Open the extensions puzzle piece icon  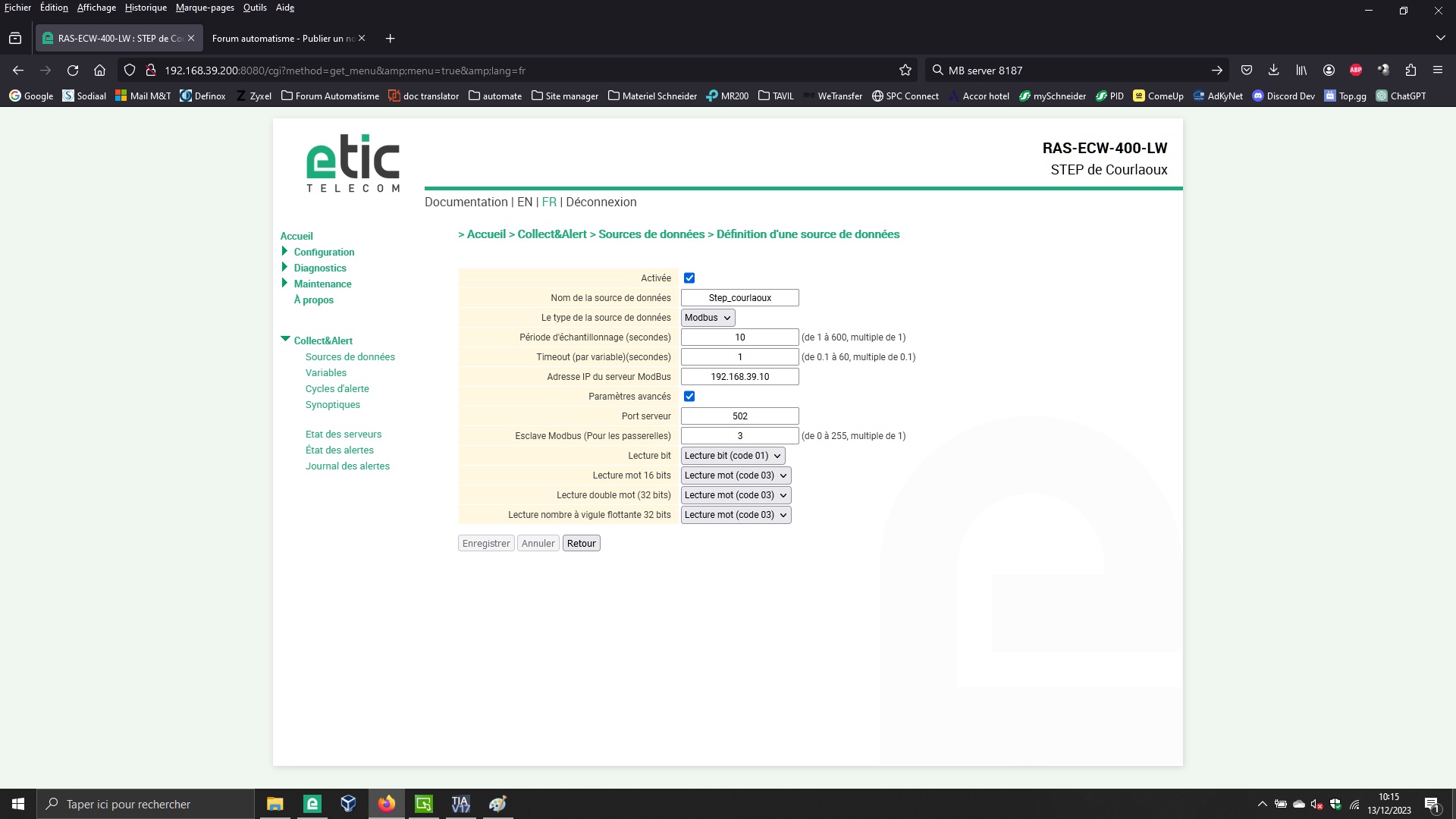click(1410, 71)
